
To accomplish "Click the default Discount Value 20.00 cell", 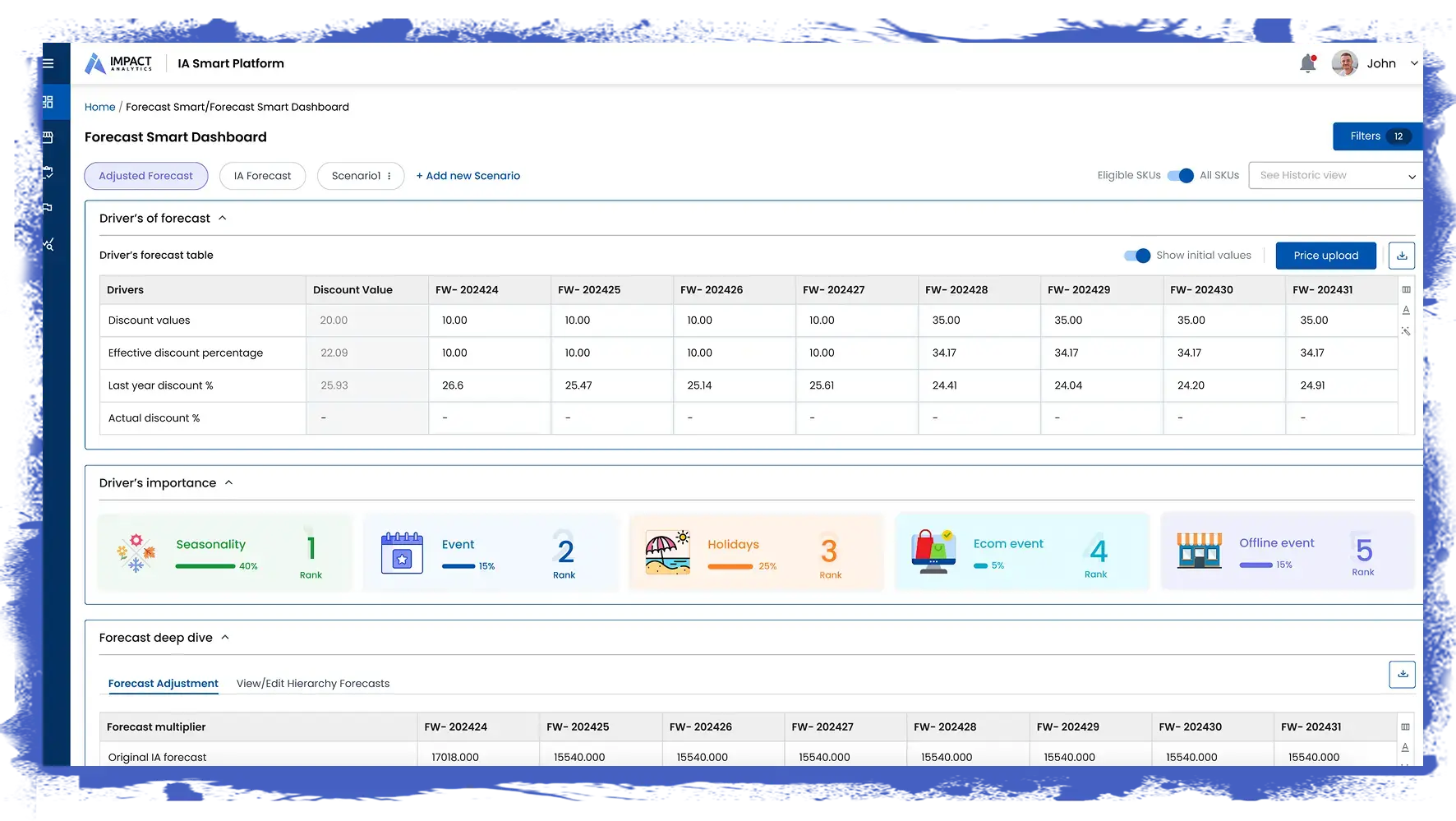I will coord(367,321).
